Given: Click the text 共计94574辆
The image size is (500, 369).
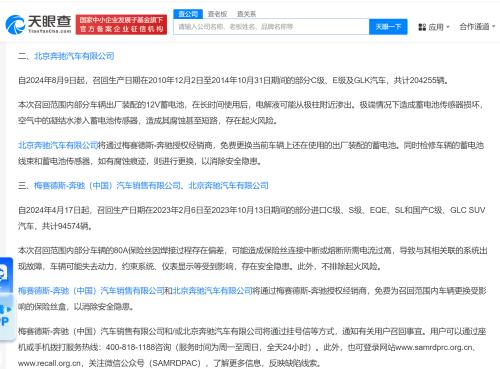Looking at the screenshot, I should pyautogui.click(x=65, y=226).
